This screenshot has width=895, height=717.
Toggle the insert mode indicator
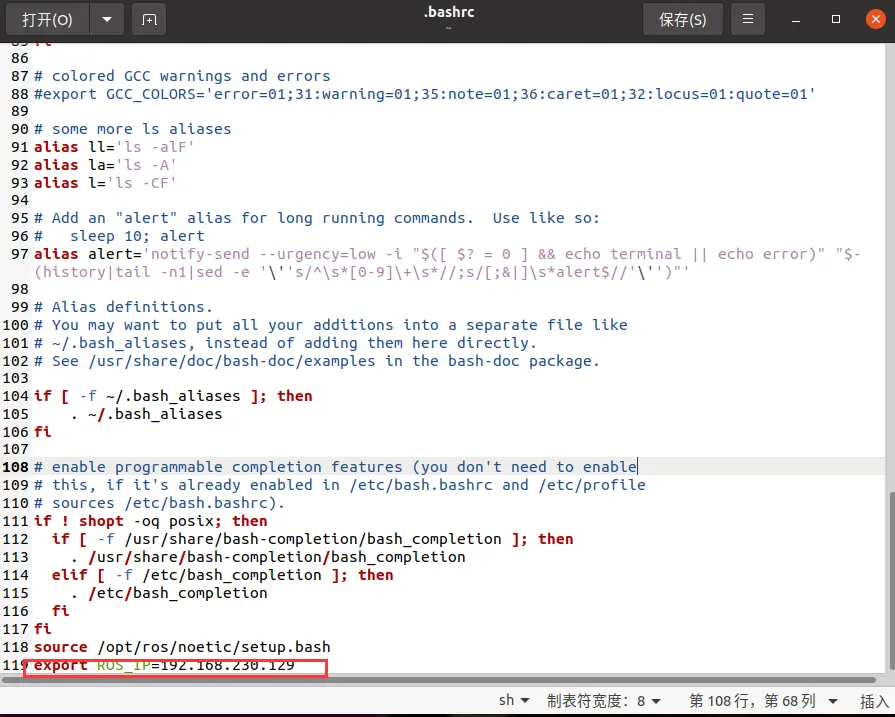point(874,700)
